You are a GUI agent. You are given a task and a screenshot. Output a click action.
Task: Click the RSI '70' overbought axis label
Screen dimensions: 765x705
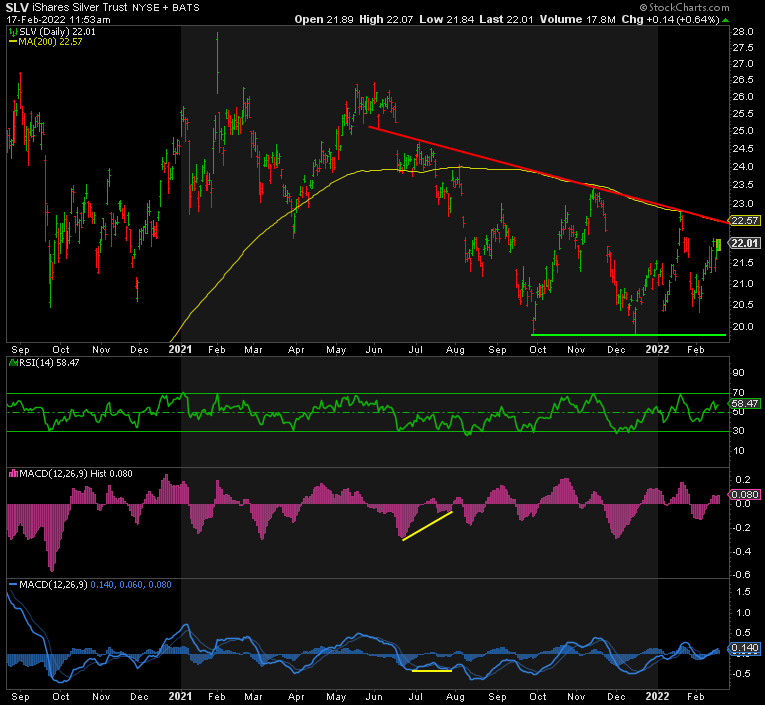click(739, 392)
